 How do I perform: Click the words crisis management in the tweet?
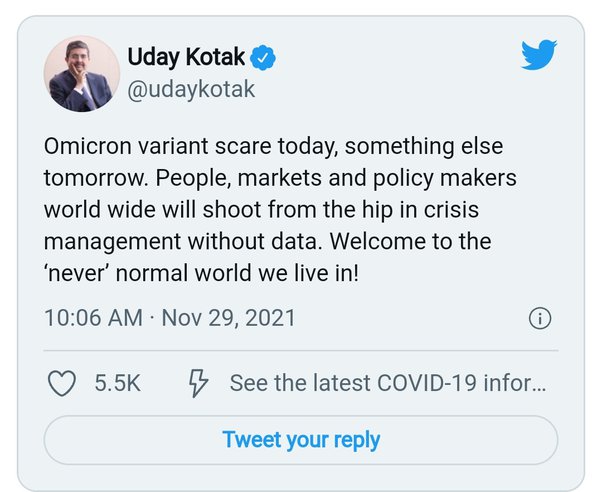[261, 226]
